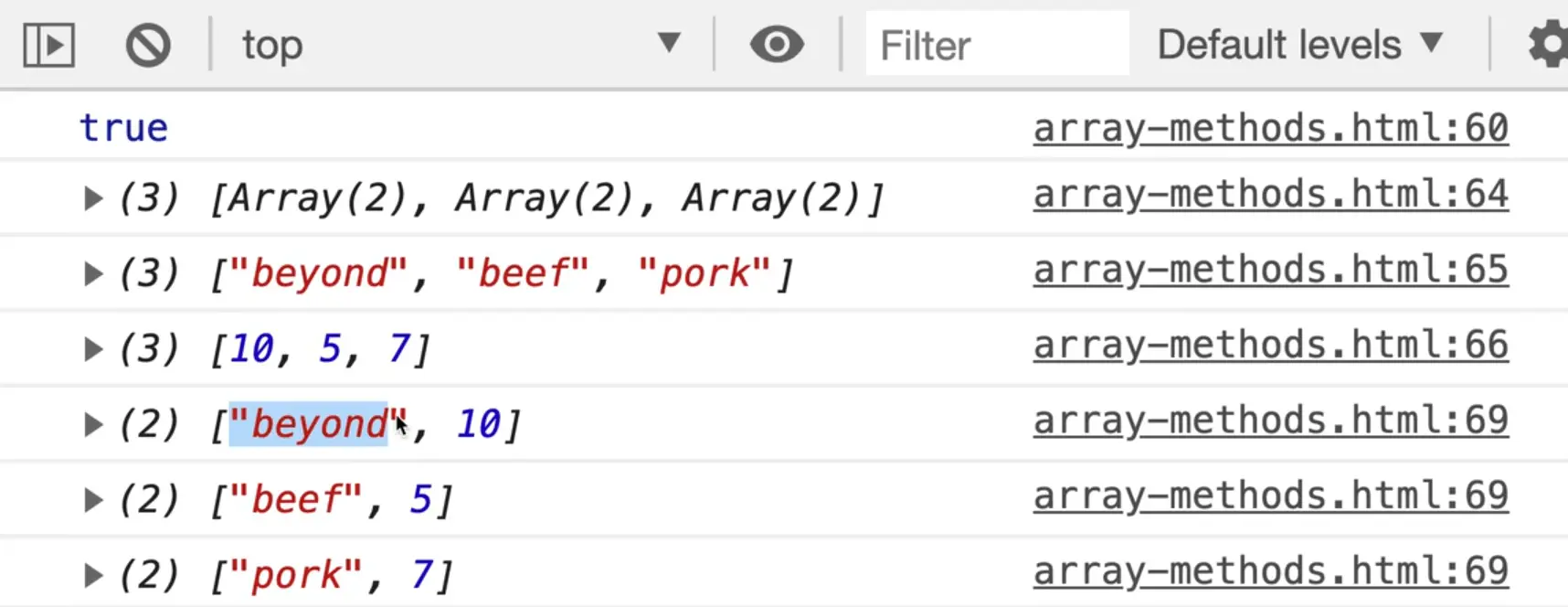Toggle the console sidebar panel icon
Screen dimensions: 1568x607
pyautogui.click(x=48, y=45)
